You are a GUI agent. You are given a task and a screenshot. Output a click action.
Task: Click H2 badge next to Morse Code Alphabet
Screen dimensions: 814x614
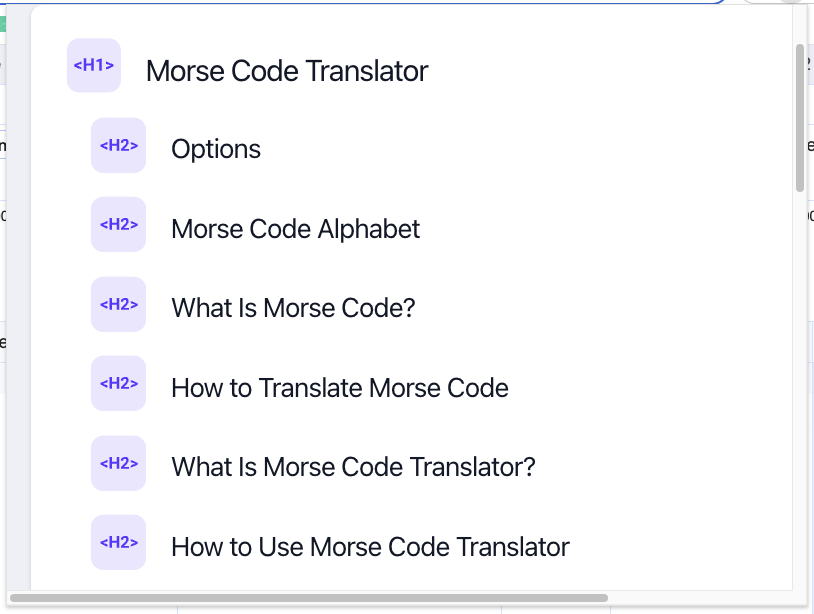pos(118,224)
